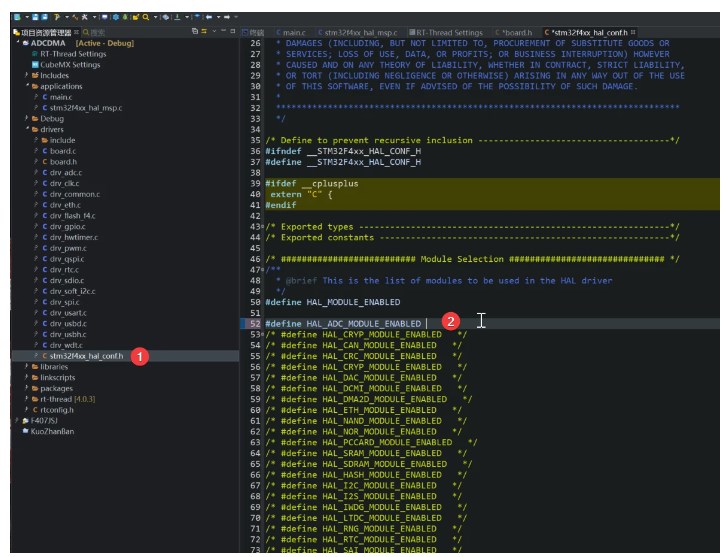
Task: Open CubeMX Settings in project tree
Action: coord(69,65)
